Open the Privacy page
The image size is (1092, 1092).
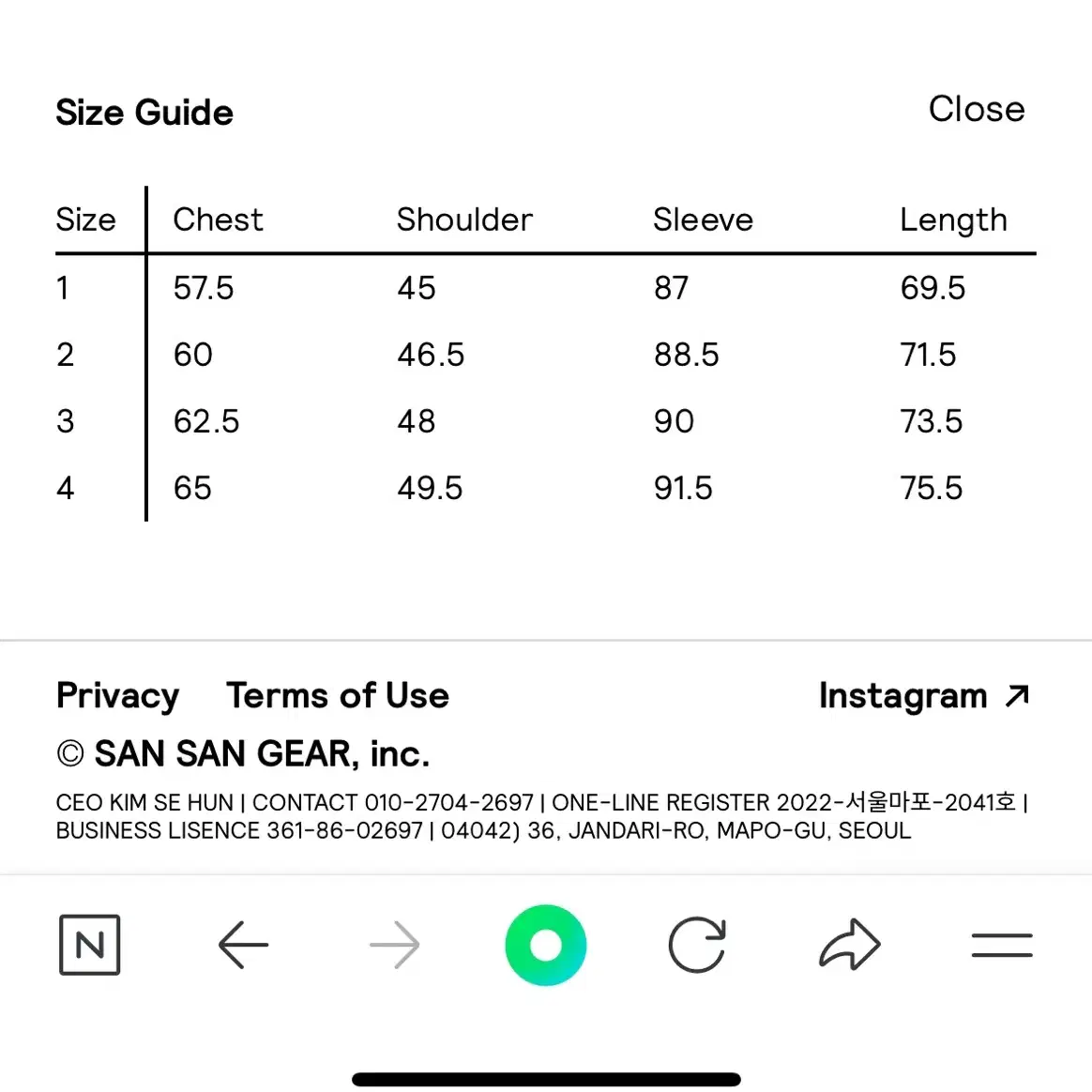tap(117, 696)
